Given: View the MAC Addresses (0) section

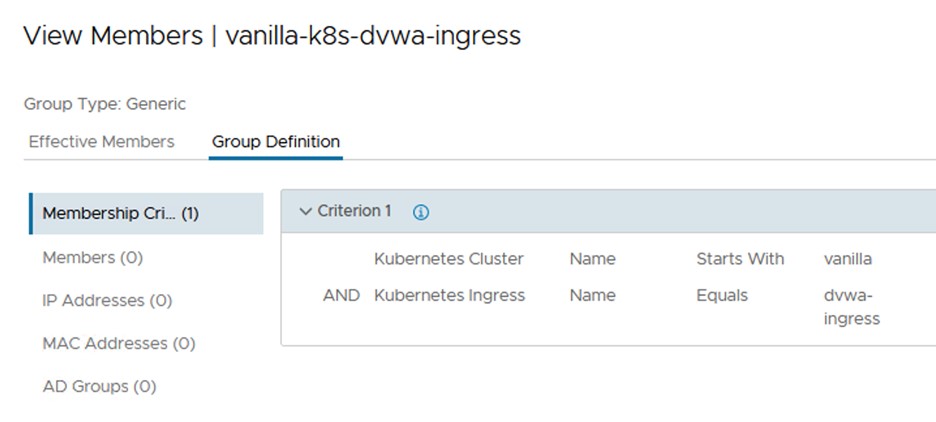Looking at the screenshot, I should click(x=119, y=344).
